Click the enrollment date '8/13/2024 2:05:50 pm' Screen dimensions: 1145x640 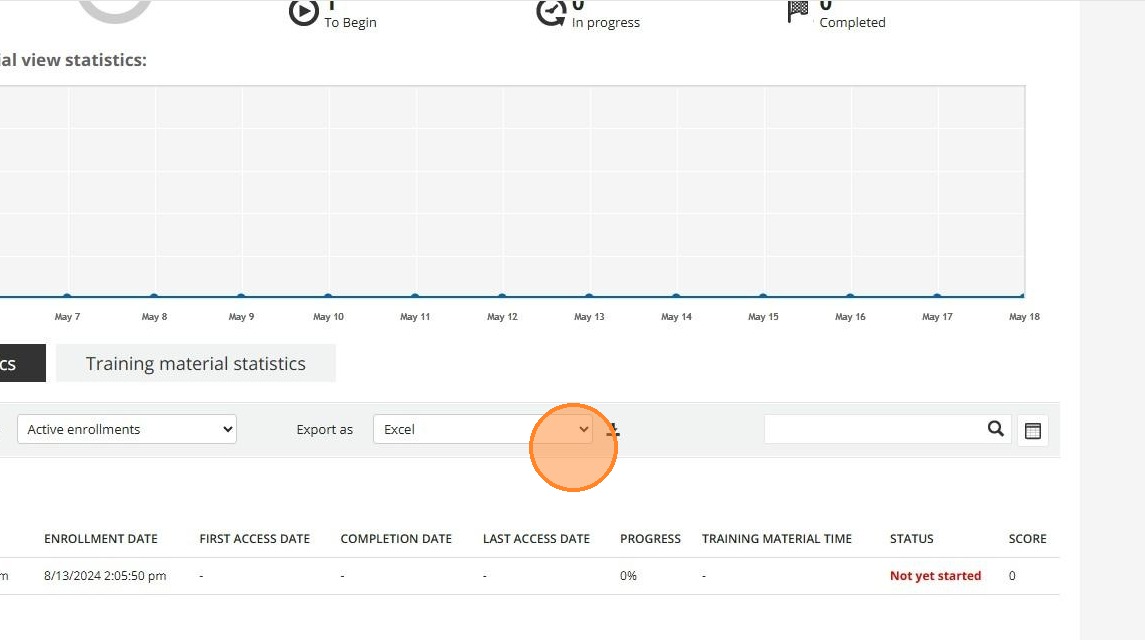pyautogui.click(x=105, y=576)
